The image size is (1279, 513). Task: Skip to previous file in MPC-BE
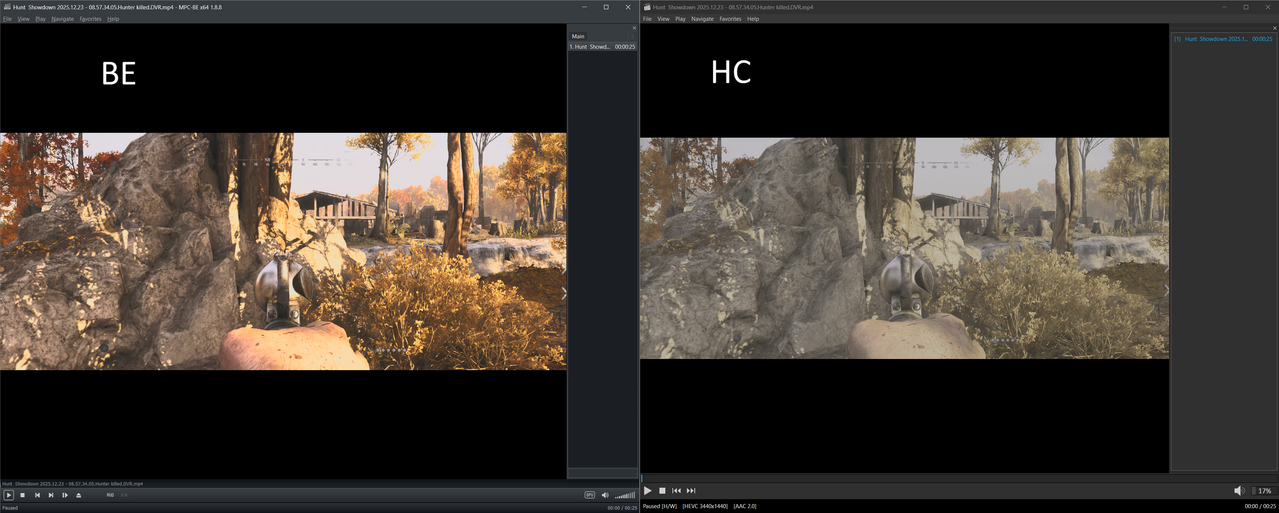click(37, 495)
